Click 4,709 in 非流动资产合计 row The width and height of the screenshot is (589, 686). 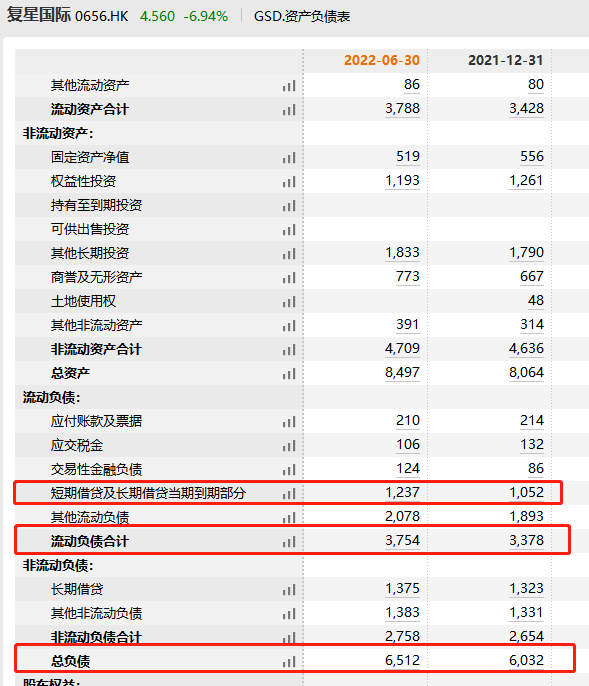point(402,349)
